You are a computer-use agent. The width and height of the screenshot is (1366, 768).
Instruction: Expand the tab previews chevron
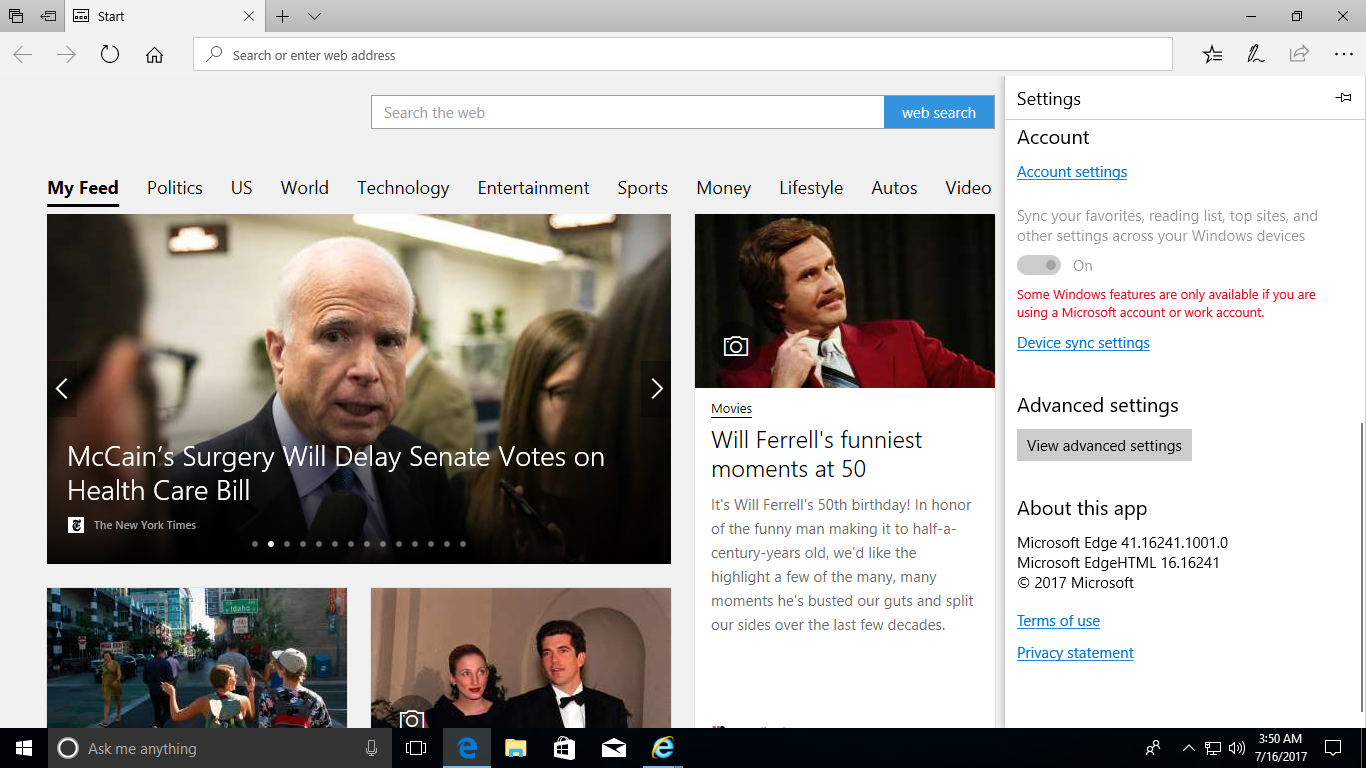pos(314,16)
